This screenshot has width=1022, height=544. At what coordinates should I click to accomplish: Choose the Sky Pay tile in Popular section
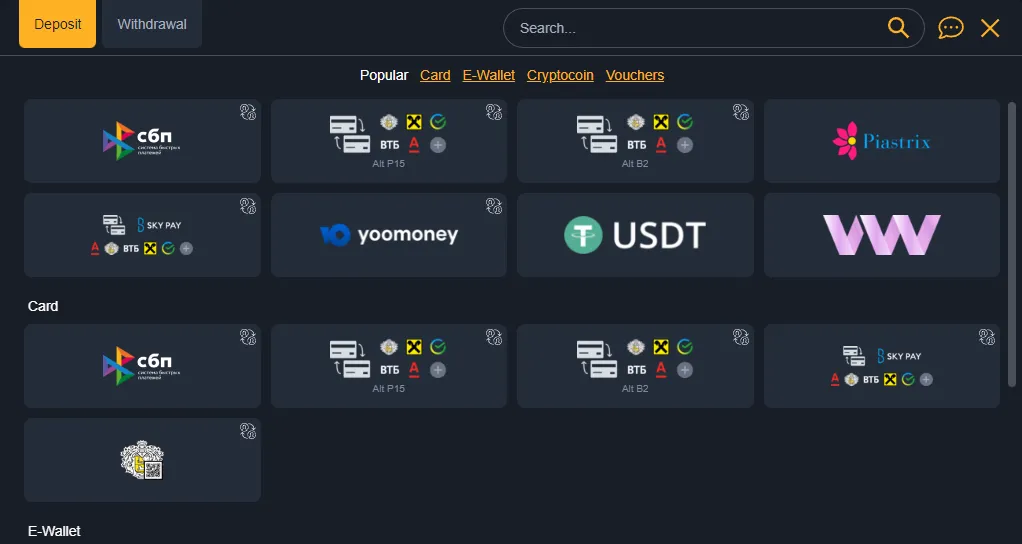click(x=142, y=235)
